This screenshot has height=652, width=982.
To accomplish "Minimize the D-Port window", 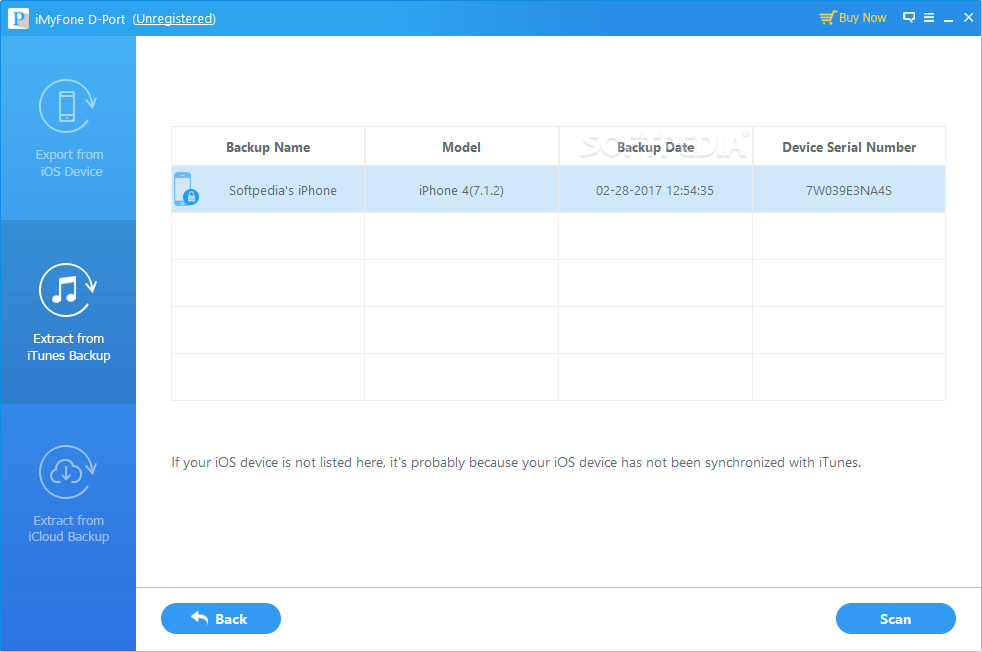I will point(949,19).
